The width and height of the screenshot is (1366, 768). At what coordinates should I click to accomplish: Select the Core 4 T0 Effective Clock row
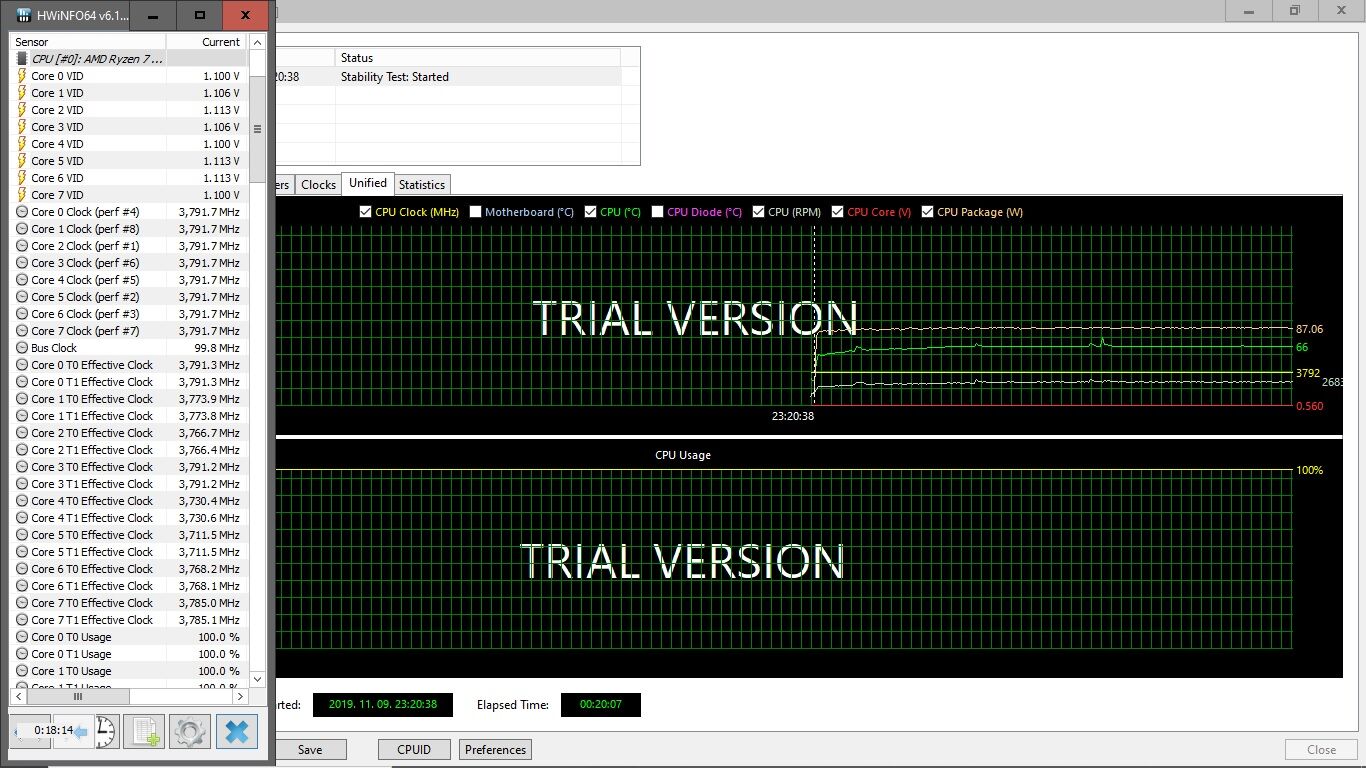click(x=128, y=501)
